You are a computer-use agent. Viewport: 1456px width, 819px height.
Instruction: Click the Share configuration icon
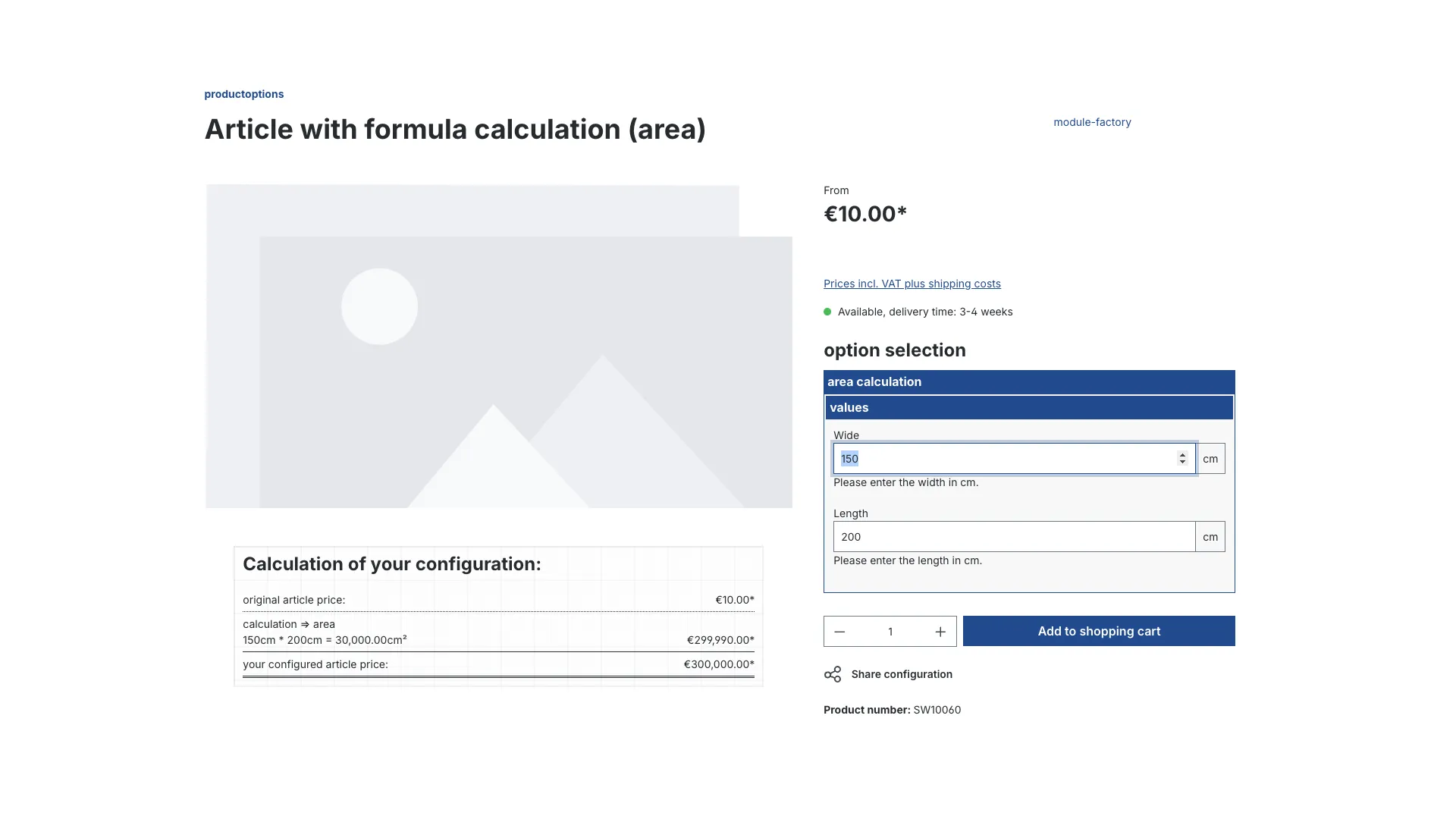tap(833, 673)
